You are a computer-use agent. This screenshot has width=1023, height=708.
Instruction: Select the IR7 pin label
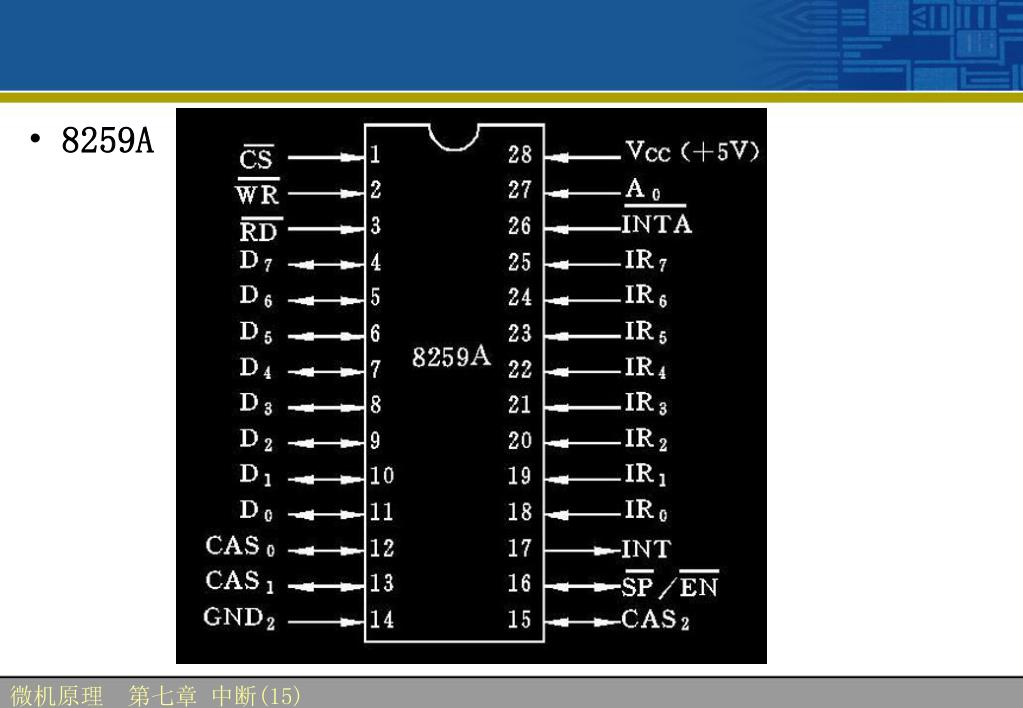[x=646, y=261]
